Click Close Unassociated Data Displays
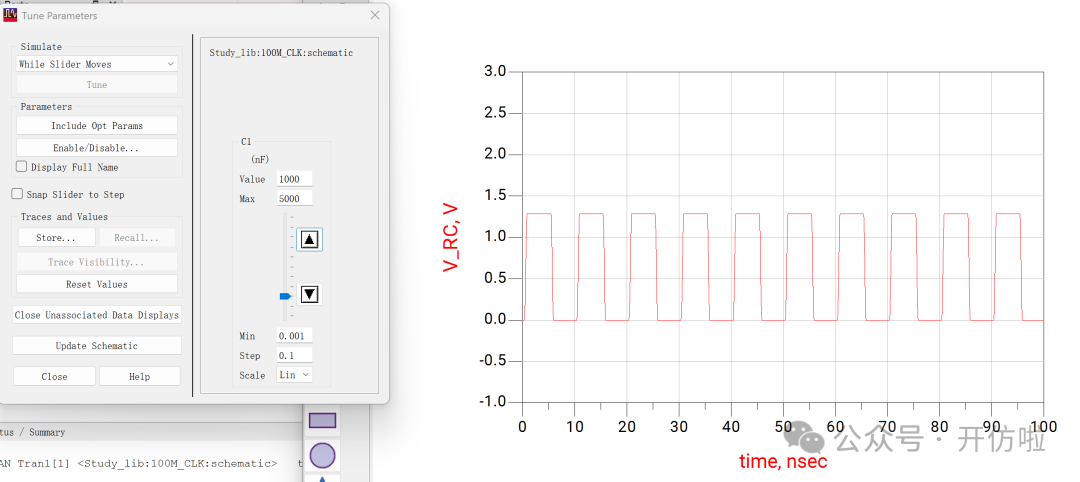Image resolution: width=1080 pixels, height=482 pixels. [x=97, y=315]
